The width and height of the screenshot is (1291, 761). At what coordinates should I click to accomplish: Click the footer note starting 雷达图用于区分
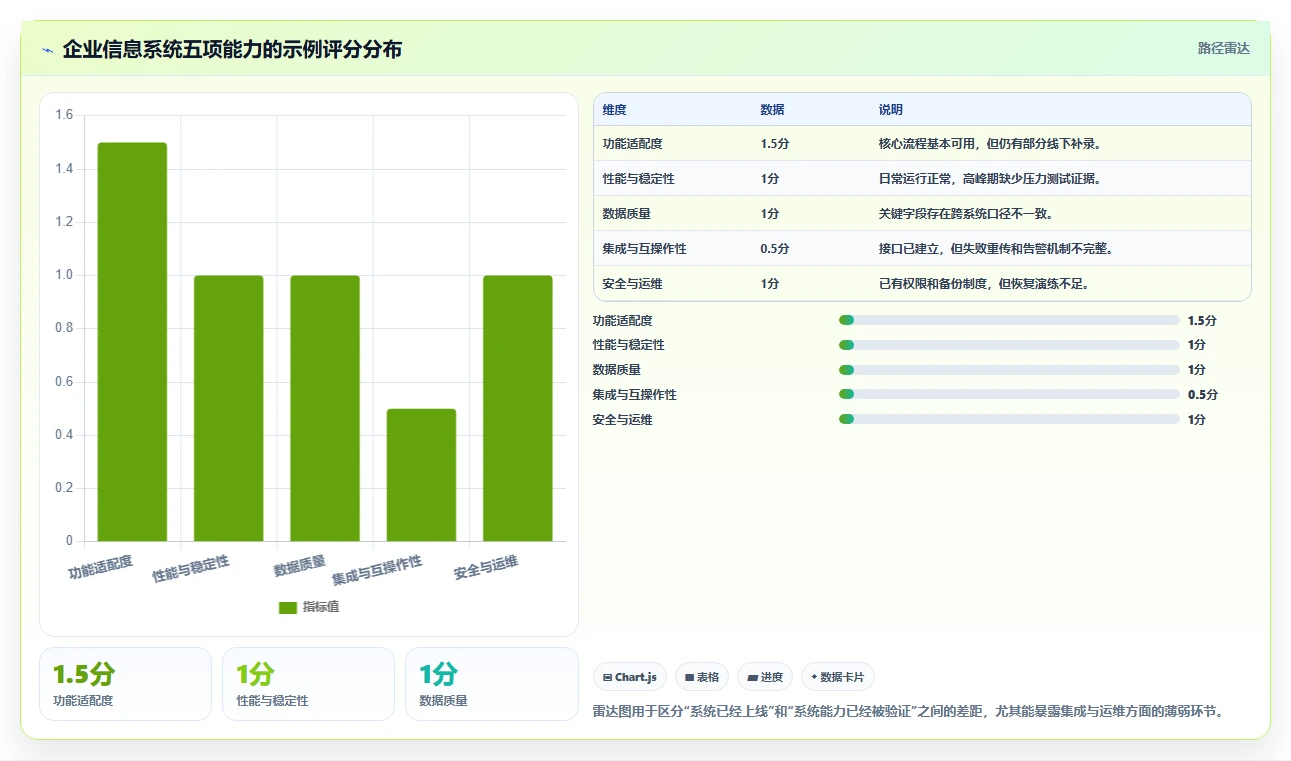(x=908, y=712)
